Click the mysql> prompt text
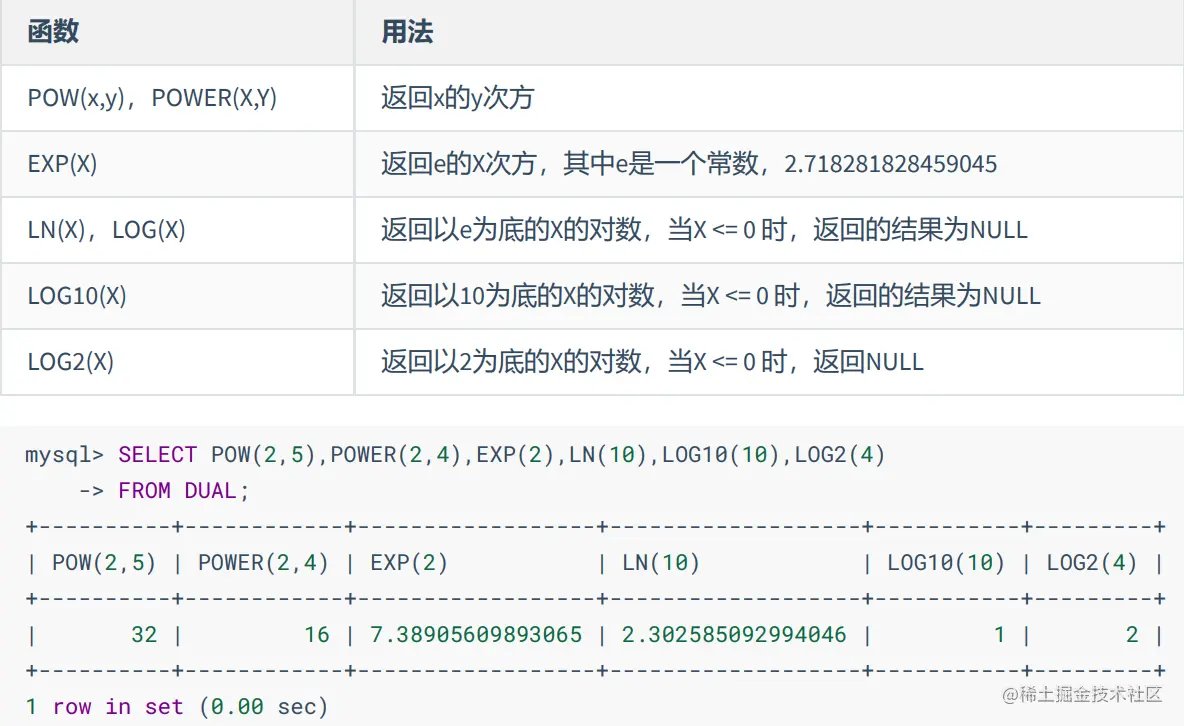Viewport: 1184px width, 726px height. 64,455
